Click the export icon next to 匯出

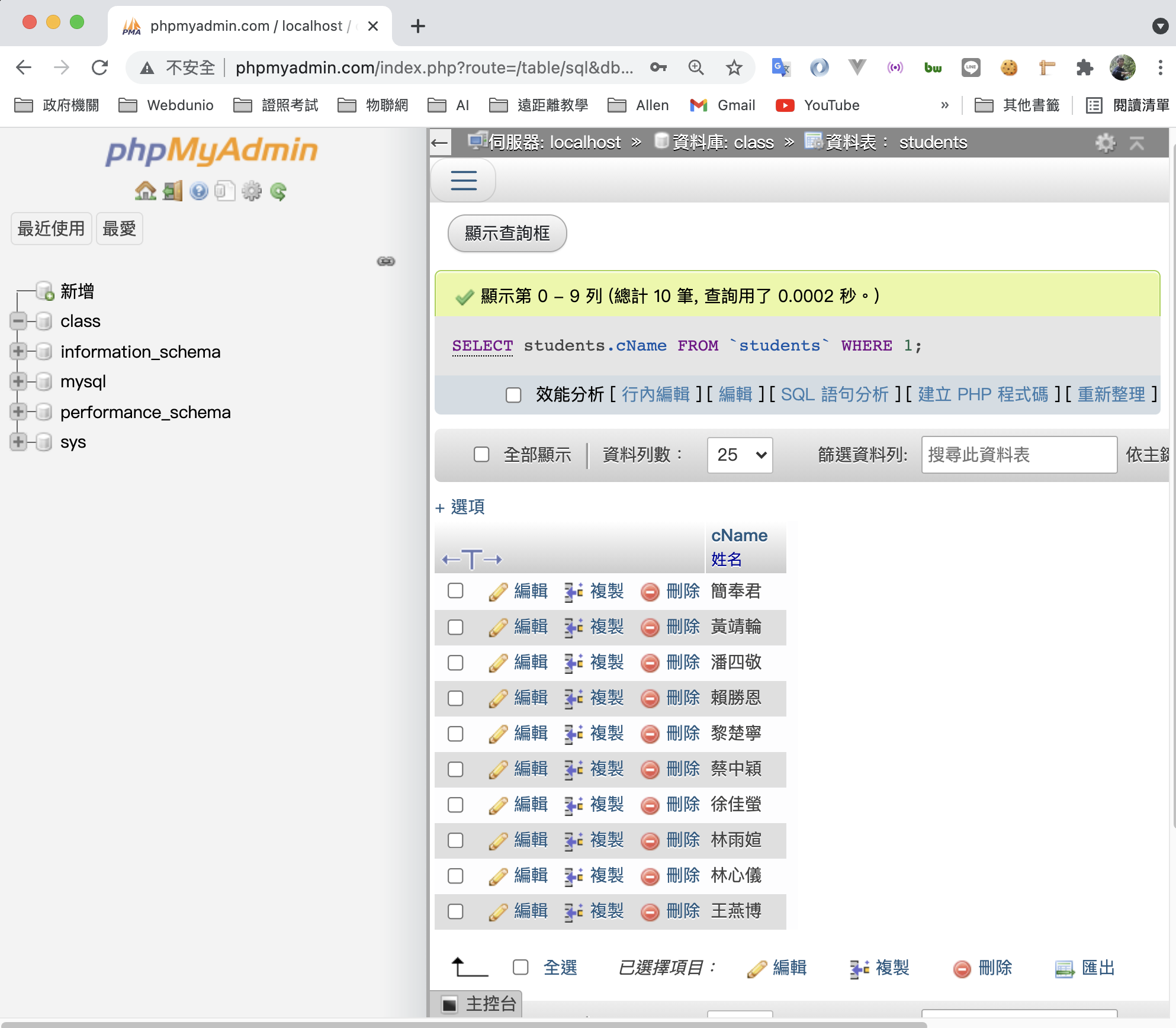tap(1065, 969)
